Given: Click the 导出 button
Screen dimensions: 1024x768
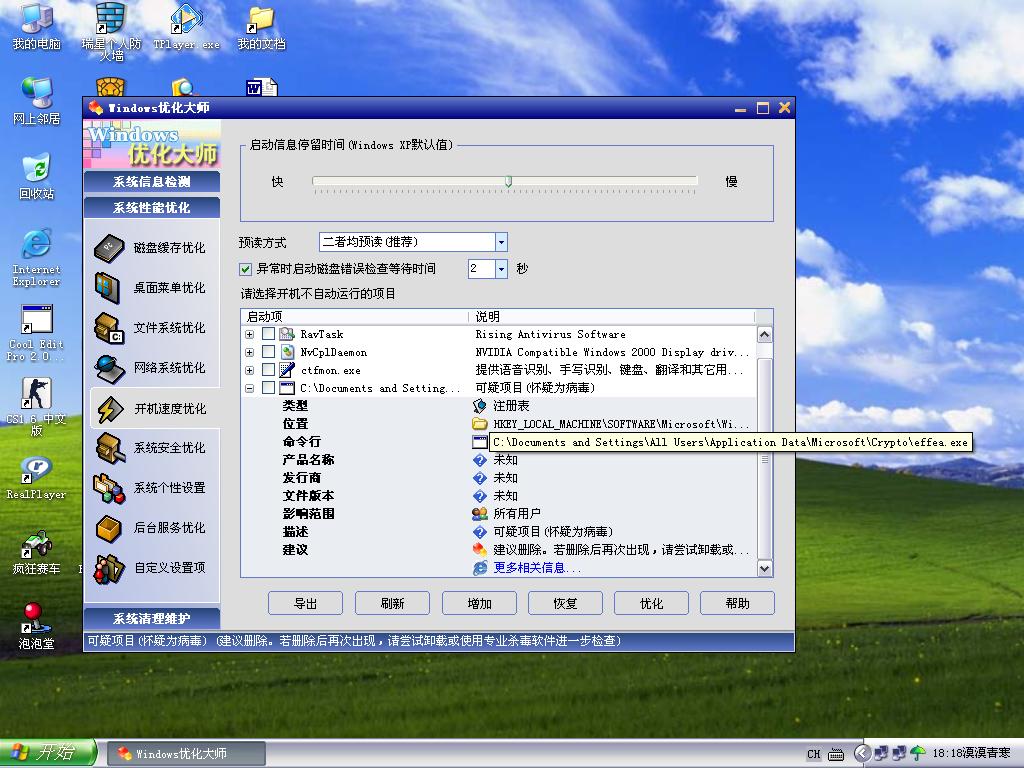Looking at the screenshot, I should pyautogui.click(x=305, y=603).
